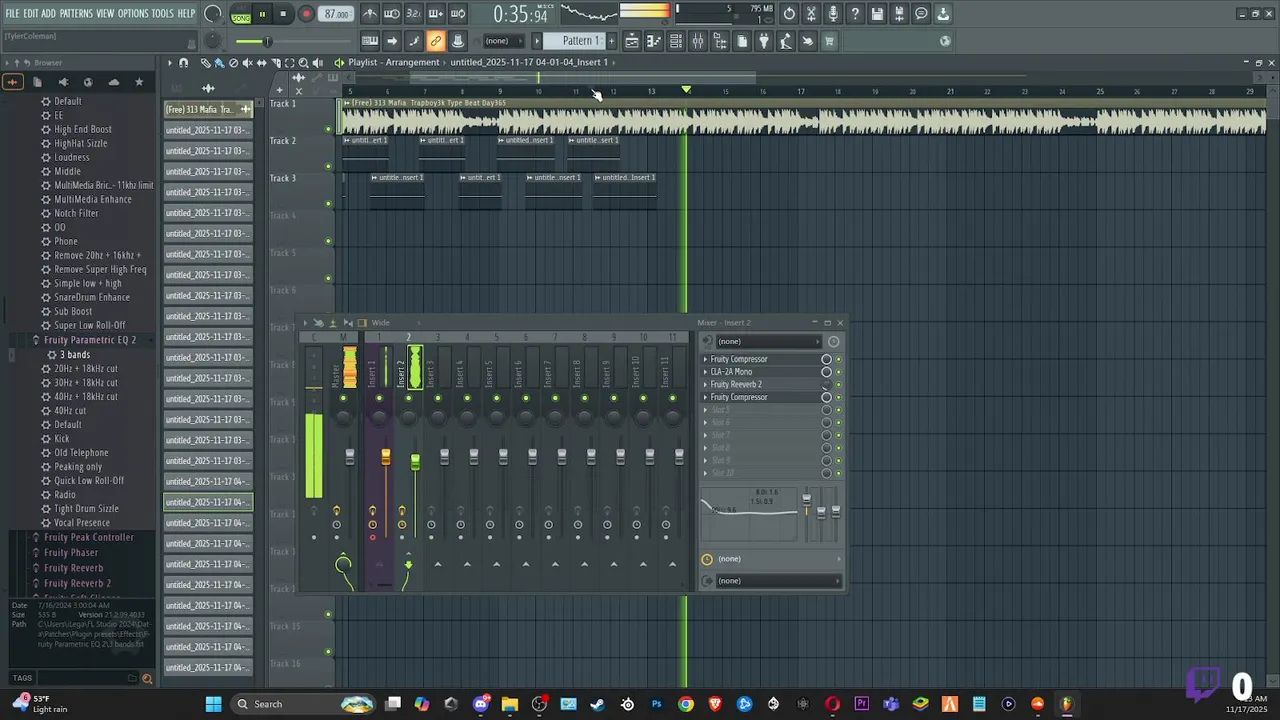Open the OPTIONS menu
Screen dimensions: 1280x720
point(133,13)
